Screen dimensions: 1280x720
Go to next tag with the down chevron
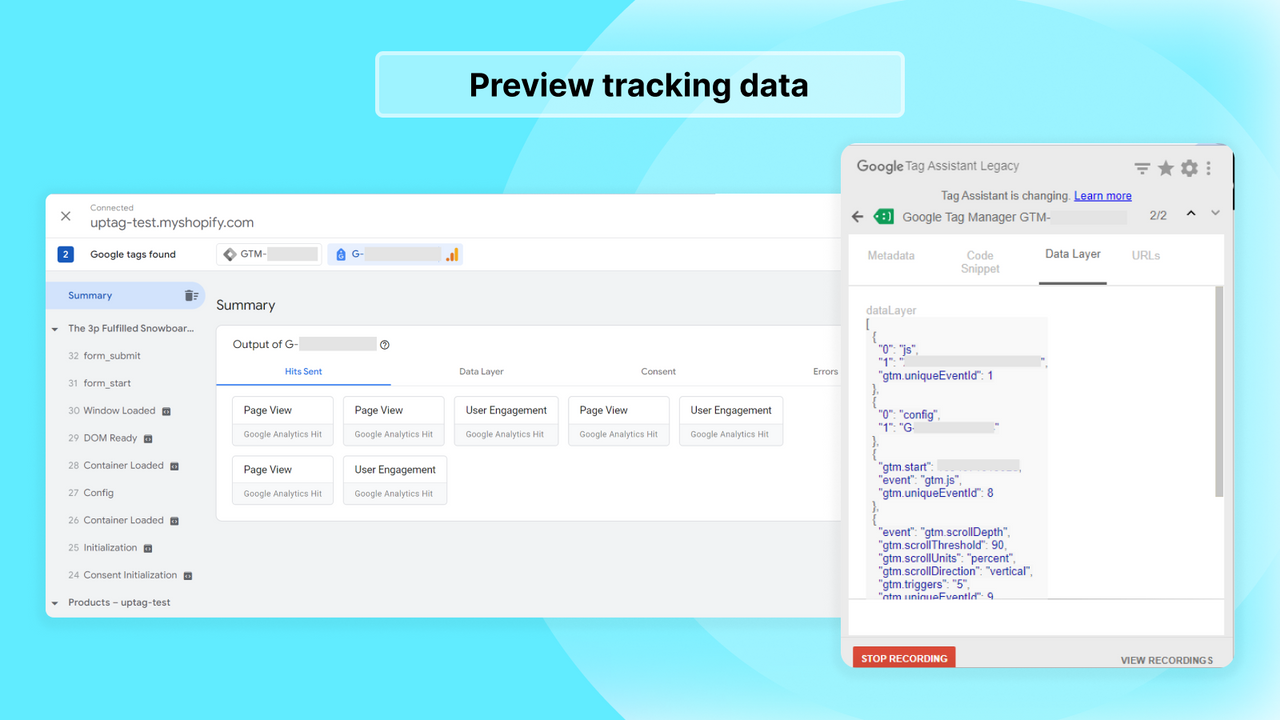[x=1216, y=213]
